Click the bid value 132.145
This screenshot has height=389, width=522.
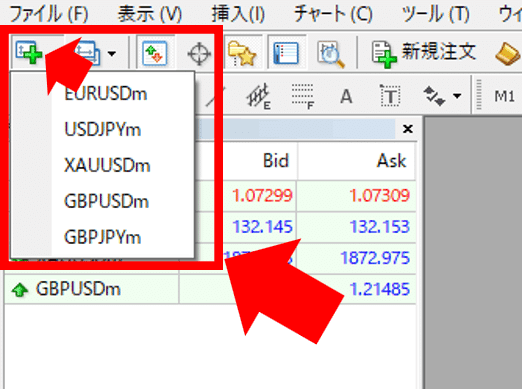tap(262, 227)
